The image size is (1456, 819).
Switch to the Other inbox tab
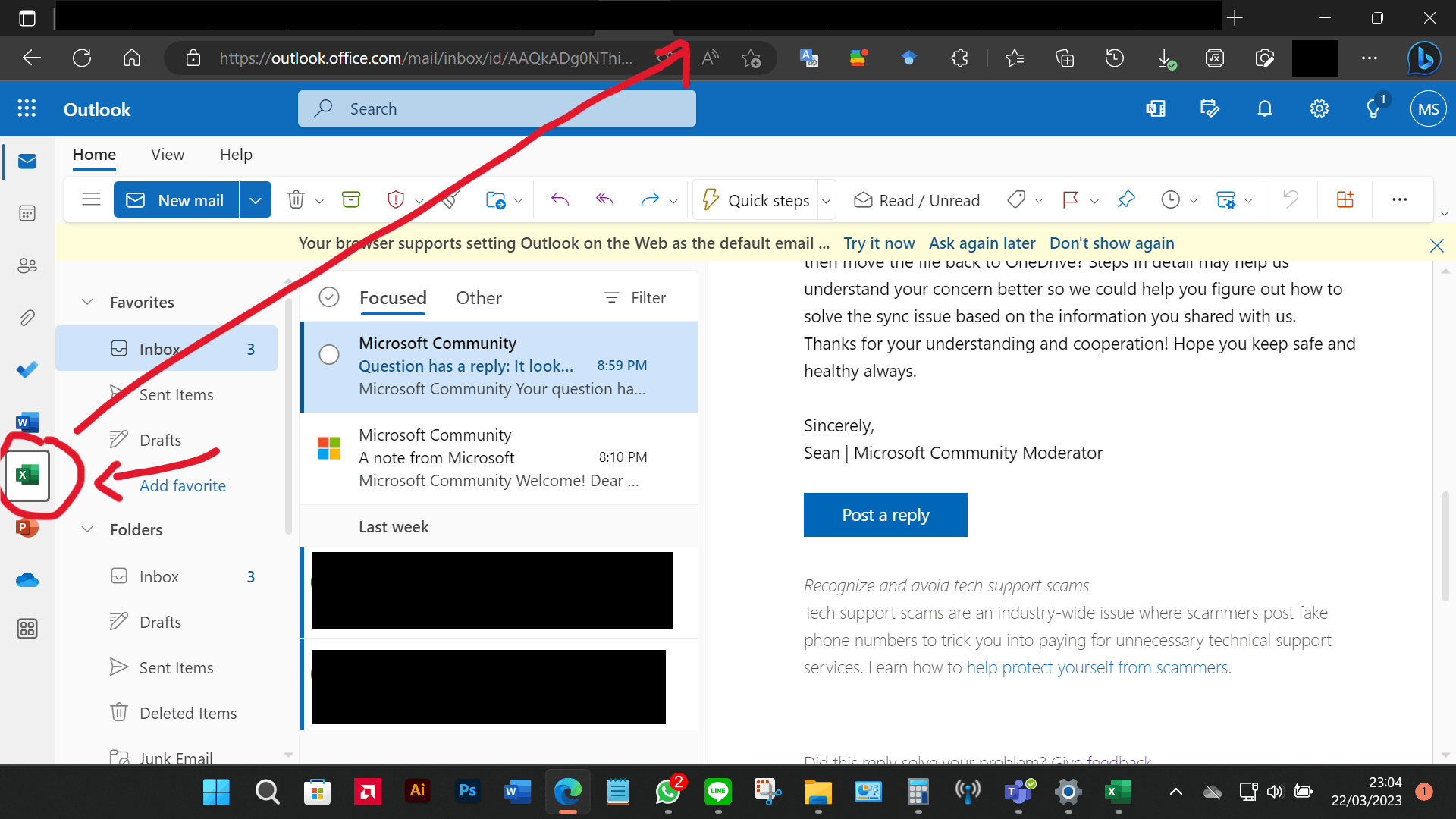[x=479, y=298]
